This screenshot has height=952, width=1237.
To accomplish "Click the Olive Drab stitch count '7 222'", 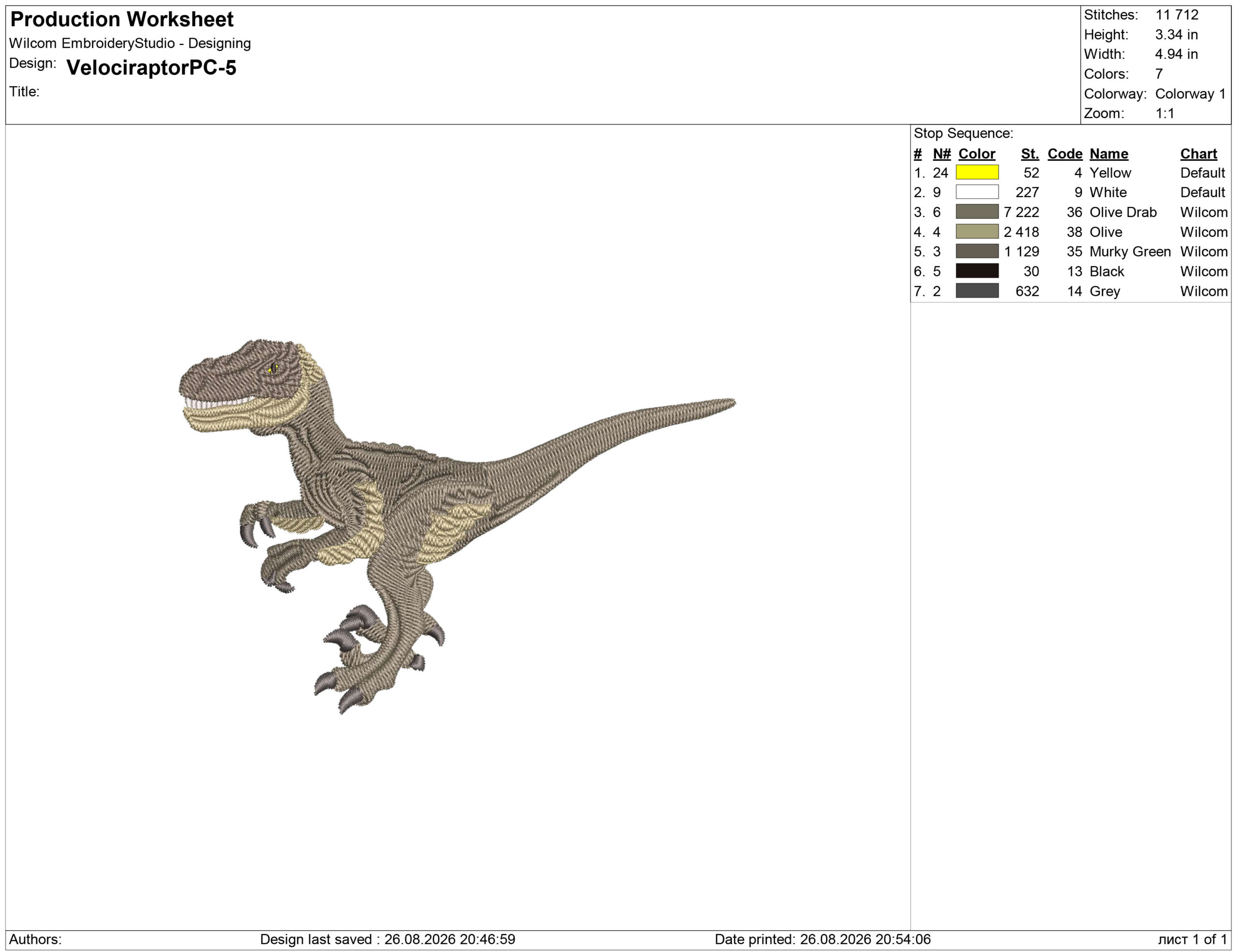I will (x=1021, y=212).
